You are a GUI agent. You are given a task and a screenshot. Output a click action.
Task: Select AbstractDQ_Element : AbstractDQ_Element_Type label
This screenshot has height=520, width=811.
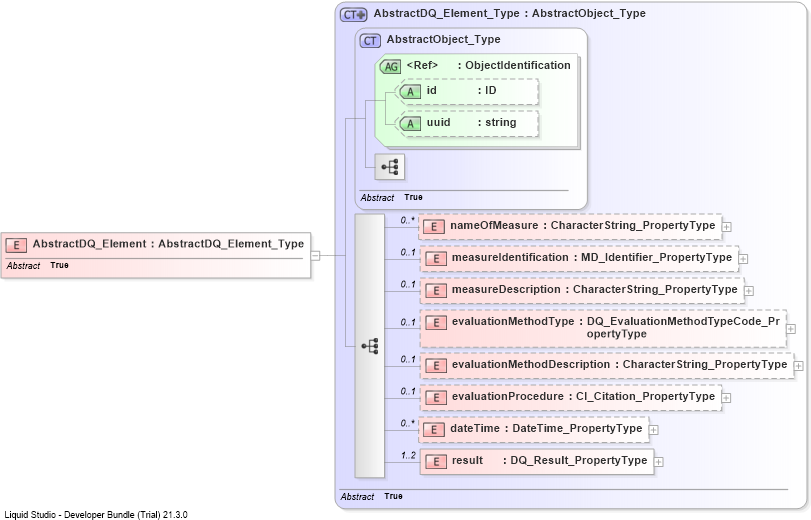click(168, 244)
